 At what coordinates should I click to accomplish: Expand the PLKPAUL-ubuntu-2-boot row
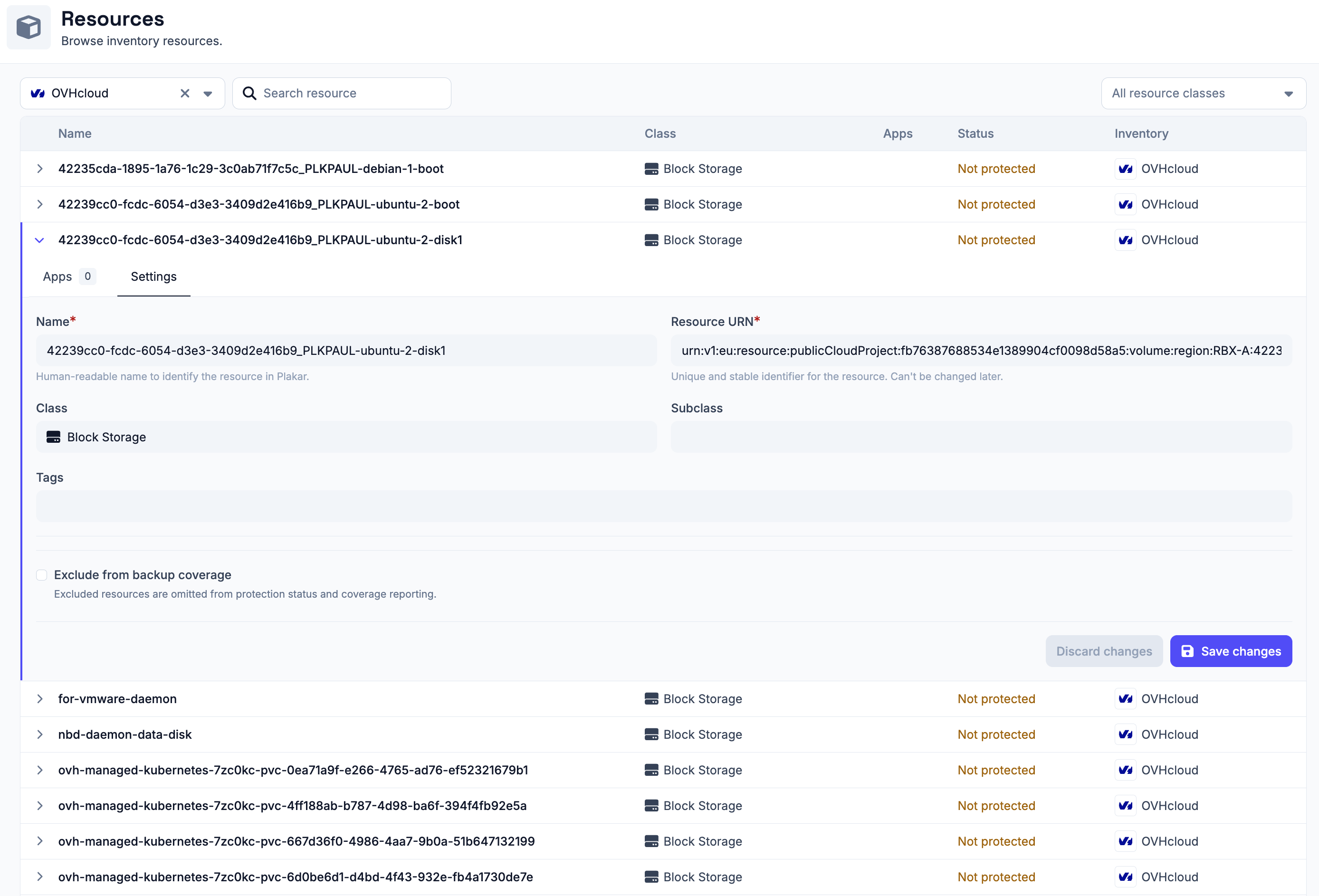(40, 204)
